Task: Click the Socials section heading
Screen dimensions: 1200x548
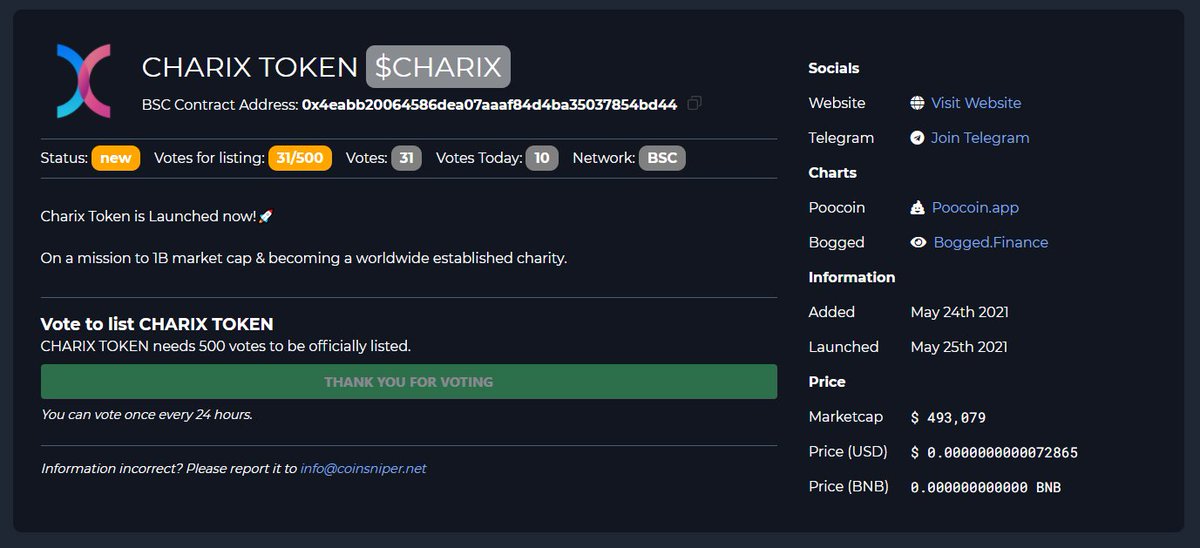Action: [834, 68]
